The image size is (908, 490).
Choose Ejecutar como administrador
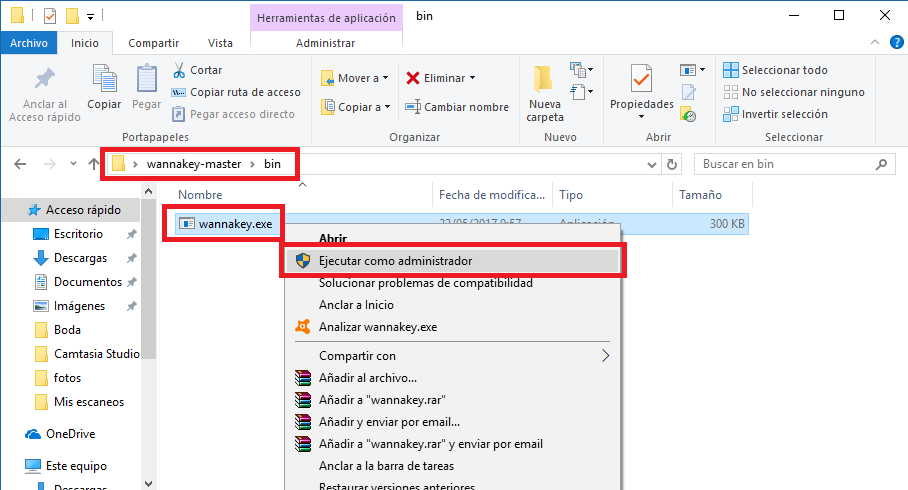453,261
